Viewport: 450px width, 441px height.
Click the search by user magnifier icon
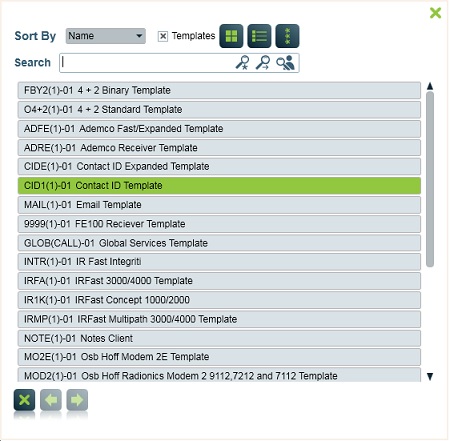click(285, 63)
